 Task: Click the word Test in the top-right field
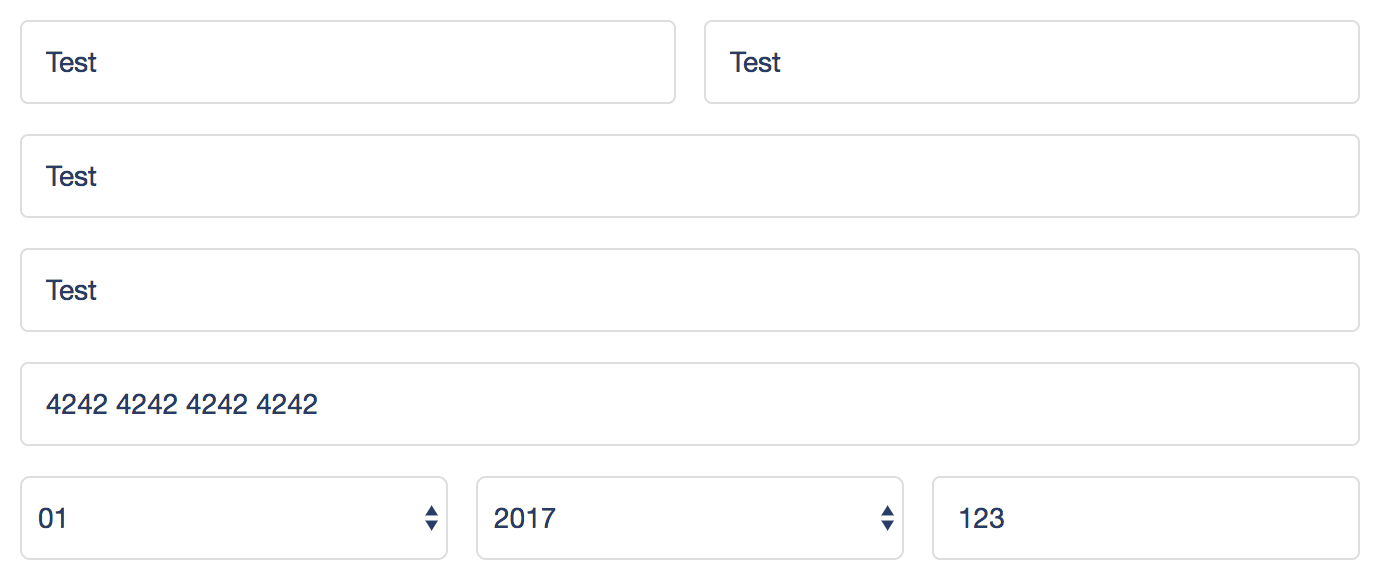[x=755, y=62]
